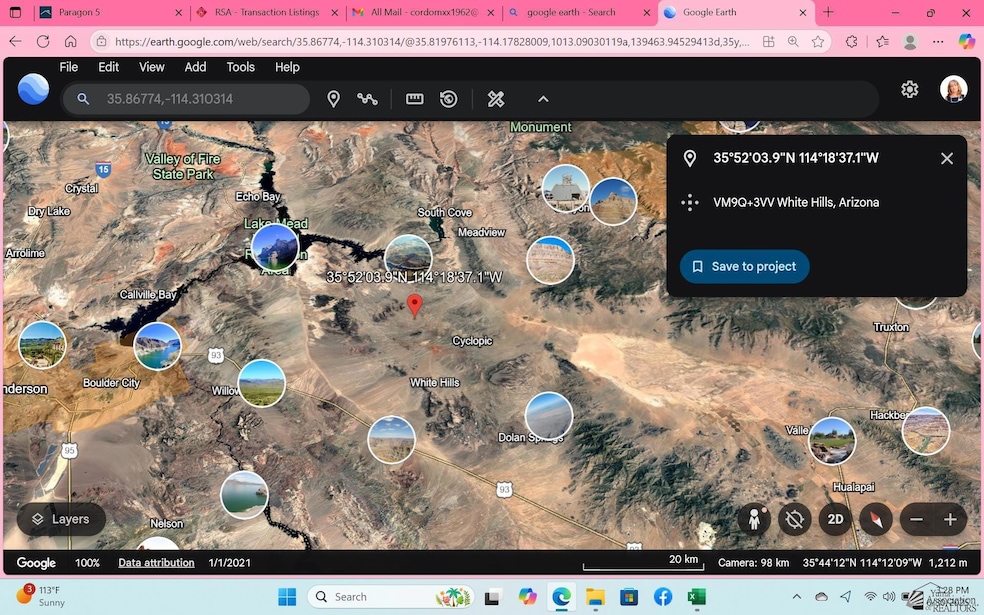Toggle the rotation lock button
This screenshot has width=984, height=615.
(795, 519)
